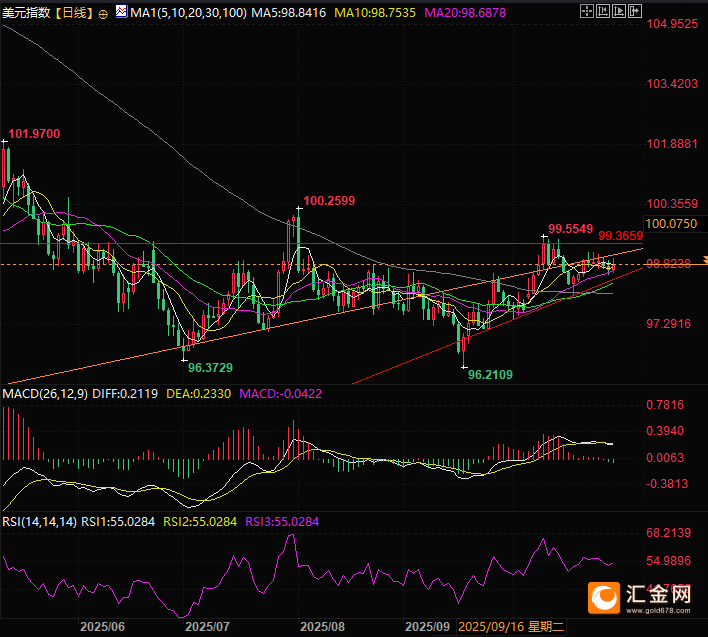Open RSI(14,14,14) parameter settings
The width and height of the screenshot is (708, 637).
40,521
